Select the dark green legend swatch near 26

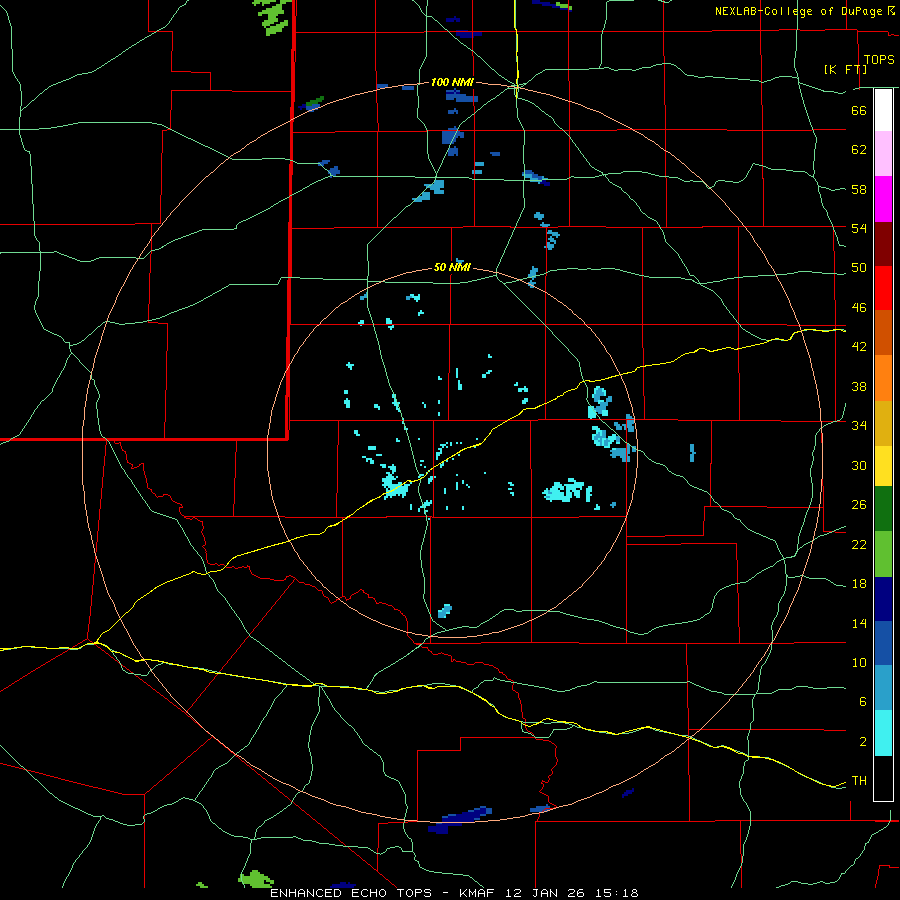pos(883,508)
